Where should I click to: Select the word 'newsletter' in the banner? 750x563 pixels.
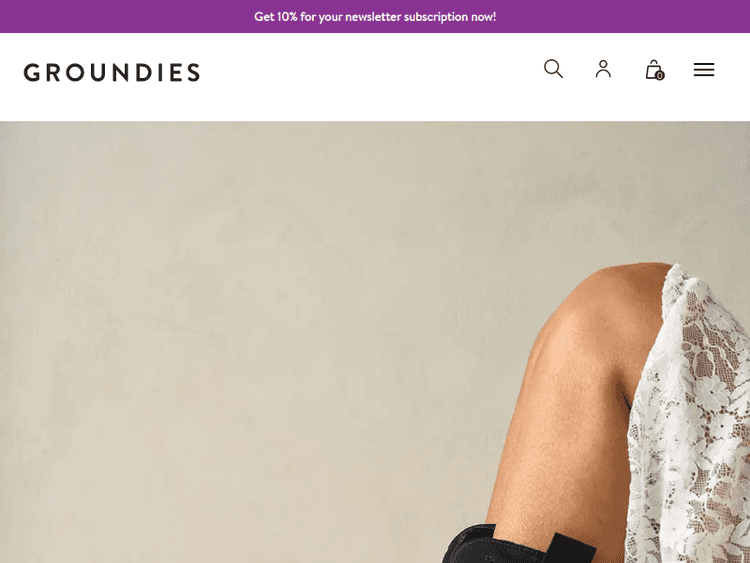click(373, 17)
